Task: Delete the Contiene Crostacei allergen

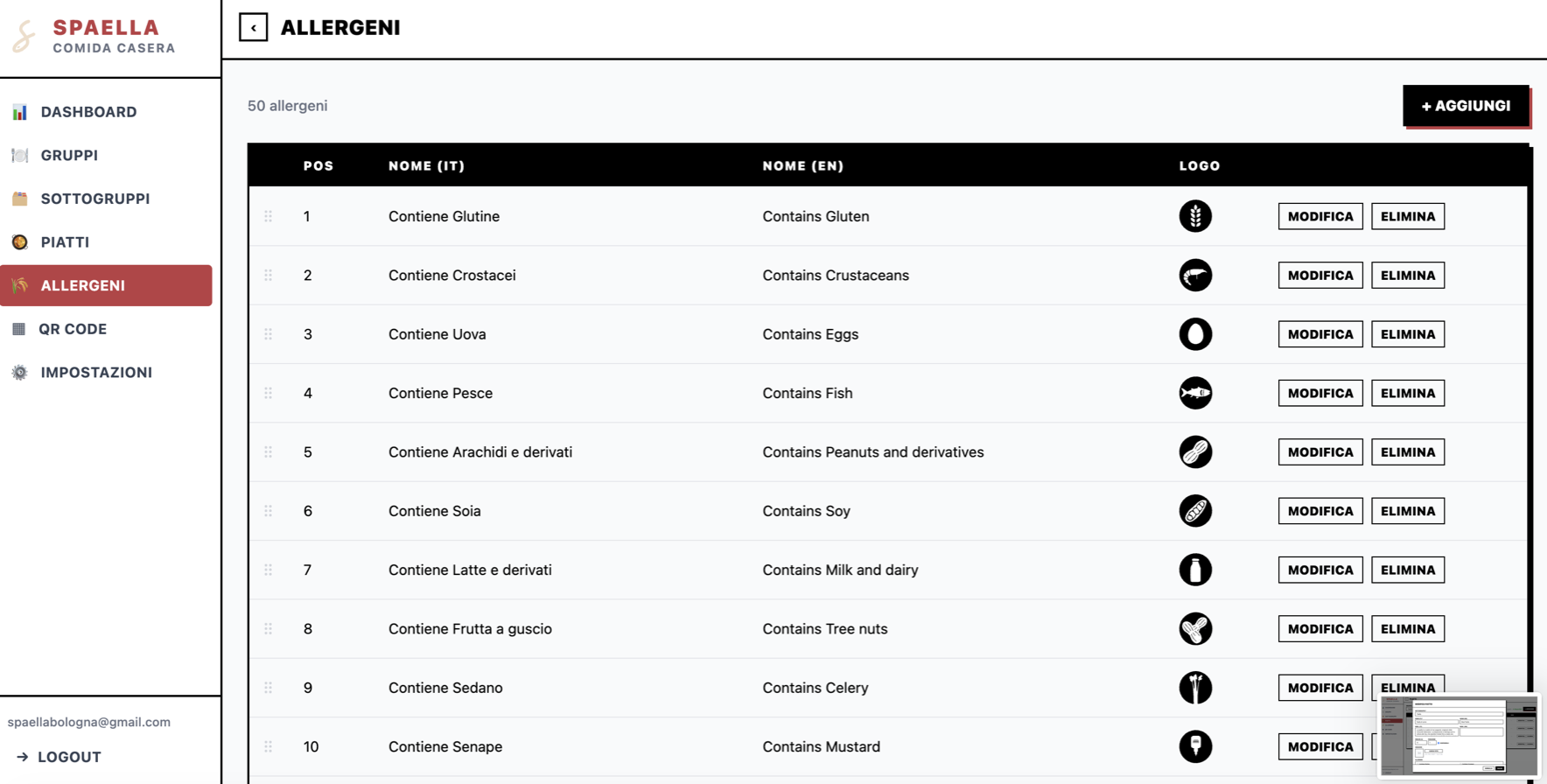Action: [x=1408, y=275]
